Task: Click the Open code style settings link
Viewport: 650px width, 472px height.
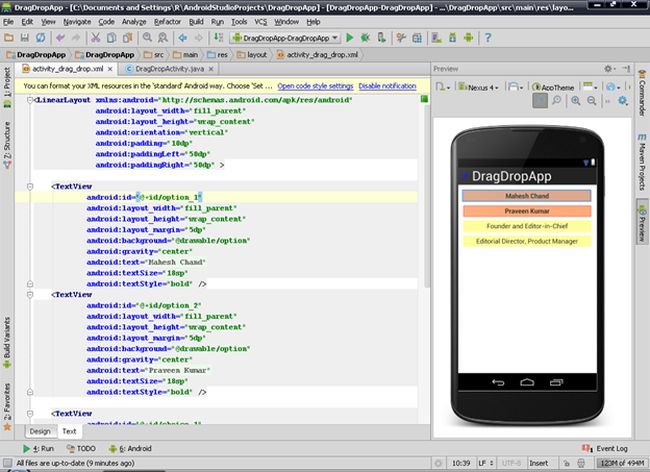Action: coord(315,87)
